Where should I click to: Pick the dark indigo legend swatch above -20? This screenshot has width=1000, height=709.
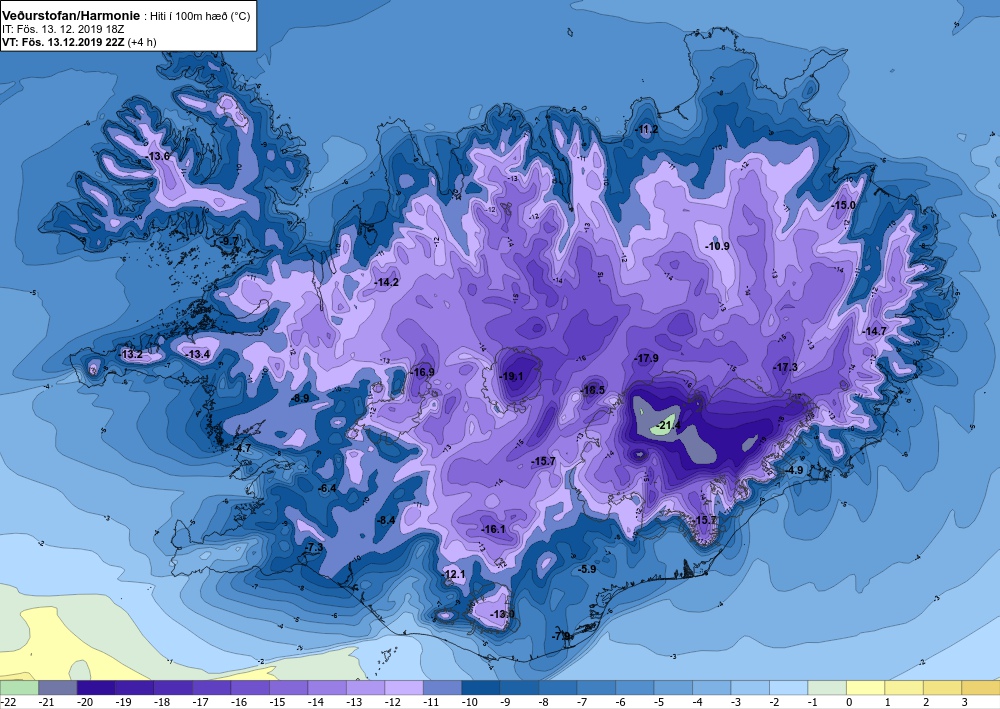pos(96,688)
